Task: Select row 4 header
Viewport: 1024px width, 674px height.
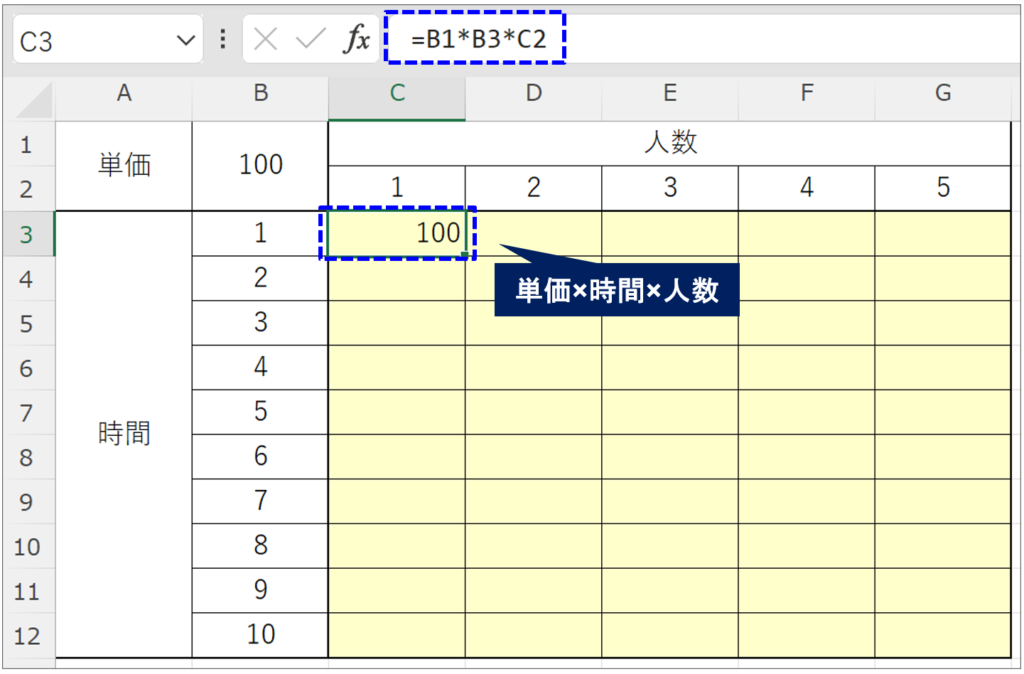Action: tap(27, 279)
